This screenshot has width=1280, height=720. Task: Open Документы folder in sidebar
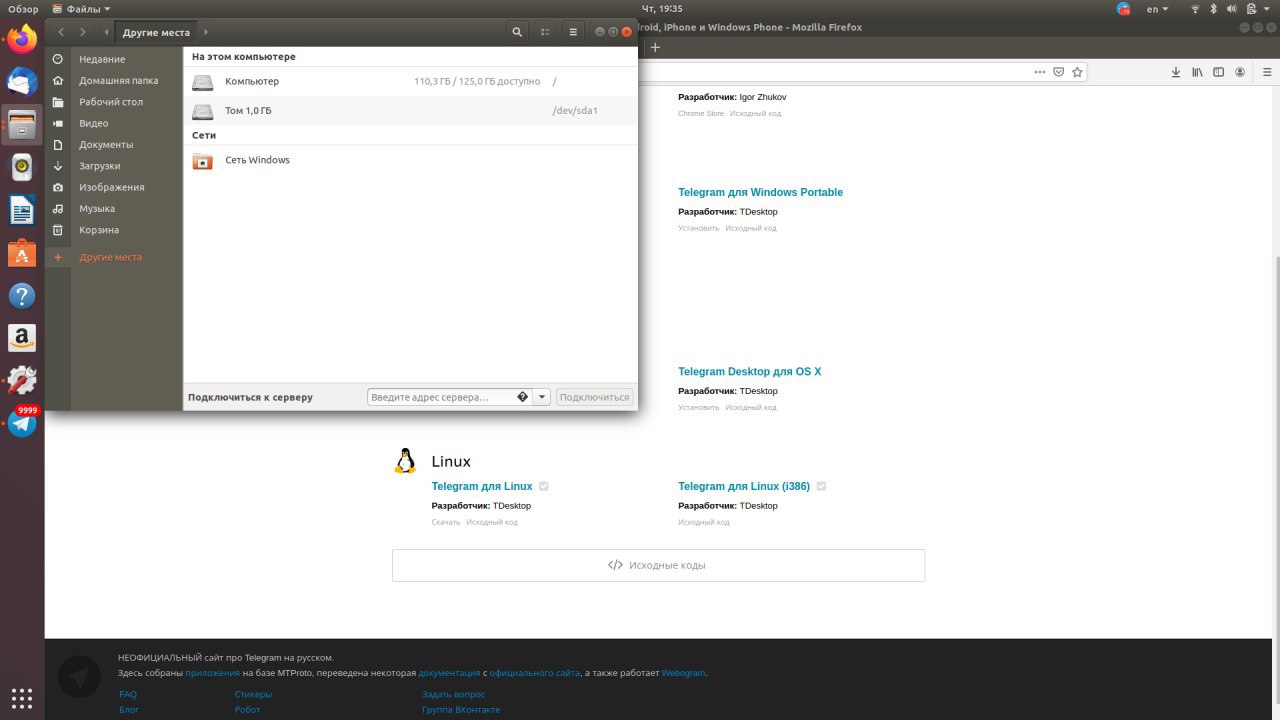[114, 144]
